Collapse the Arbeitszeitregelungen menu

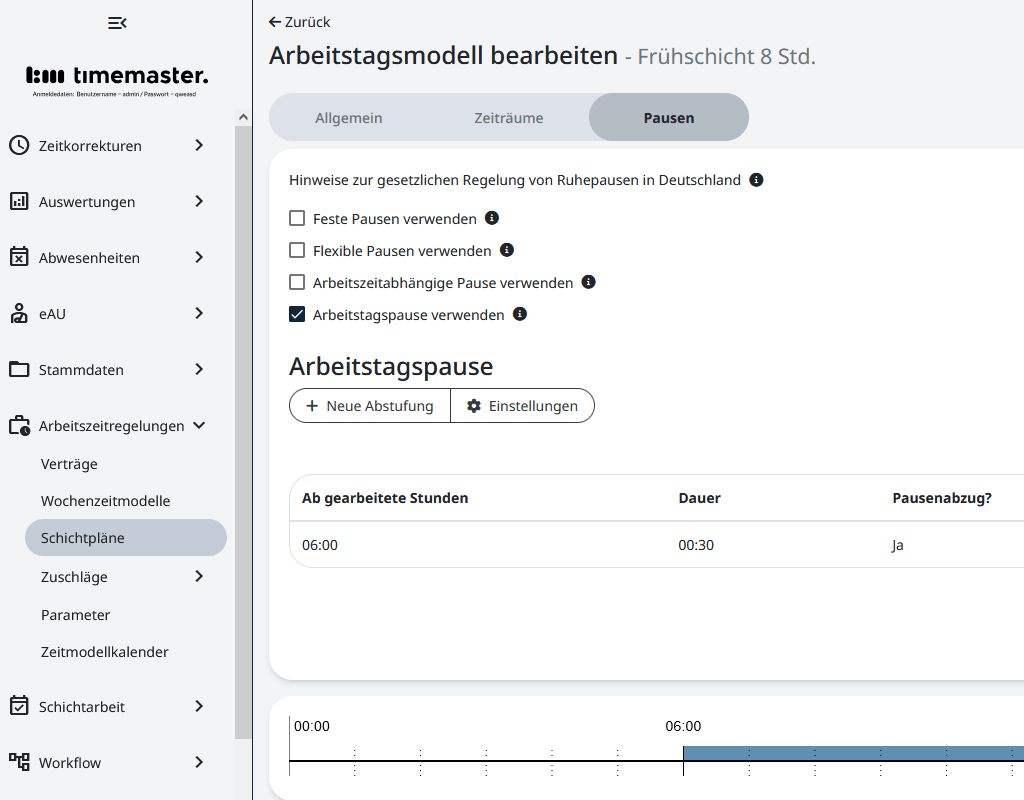[x=198, y=425]
